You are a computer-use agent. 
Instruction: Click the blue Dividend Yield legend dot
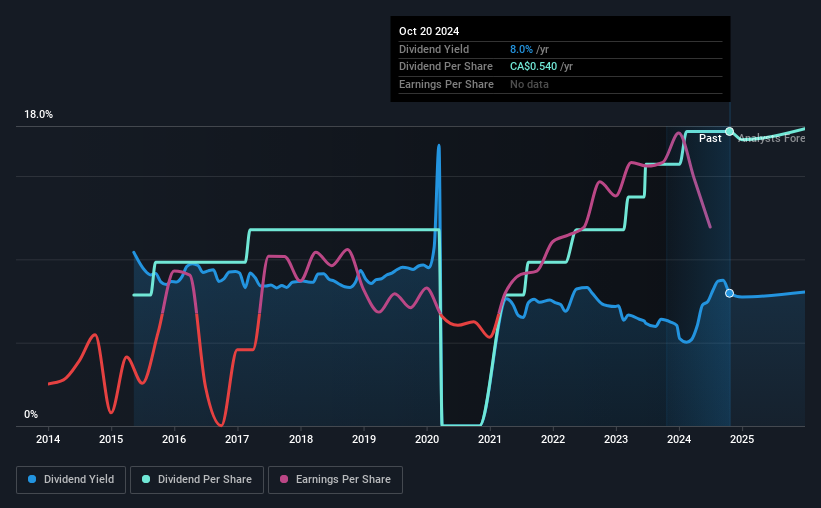point(32,479)
